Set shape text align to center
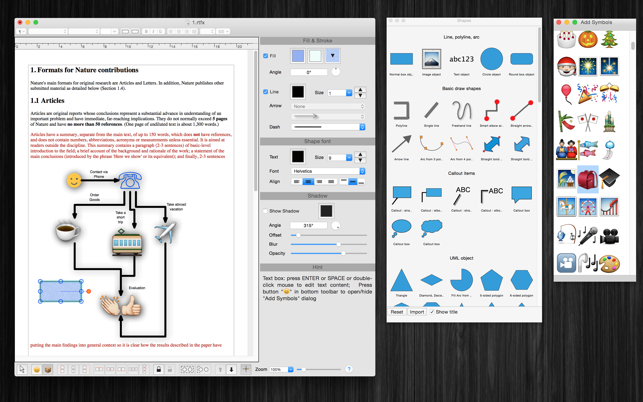 308,182
